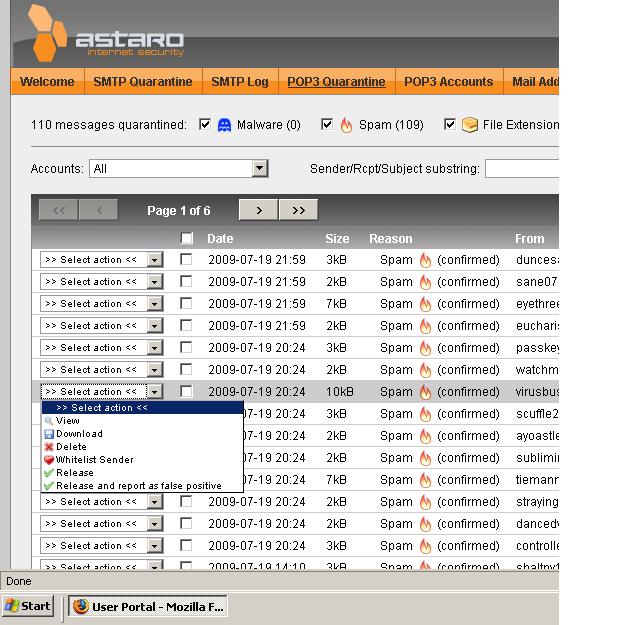Click the Windows Start button
The width and height of the screenshot is (640, 625).
(28, 606)
